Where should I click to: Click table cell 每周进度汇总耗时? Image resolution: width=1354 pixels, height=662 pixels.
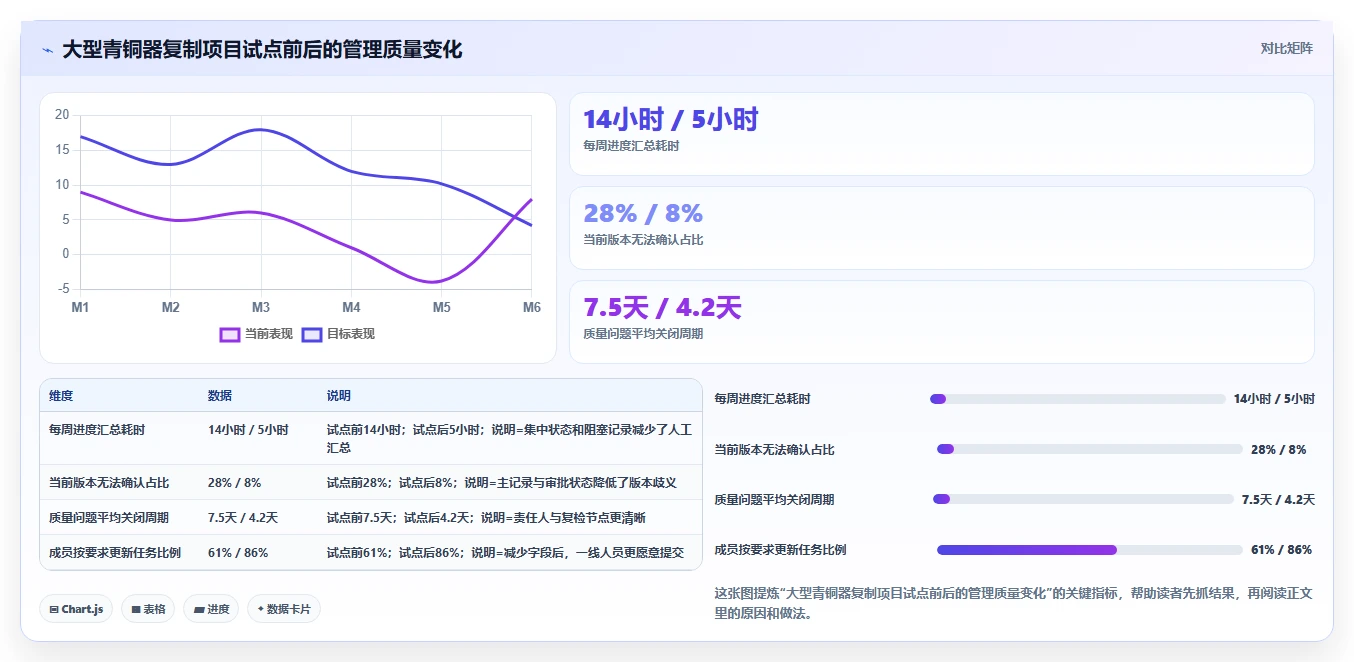[97, 430]
